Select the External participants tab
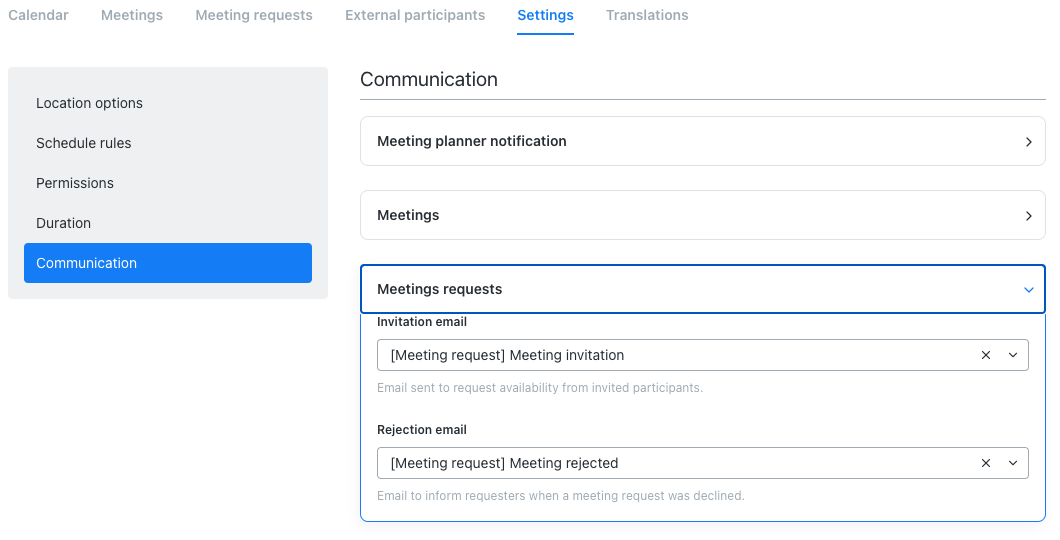 [415, 16]
